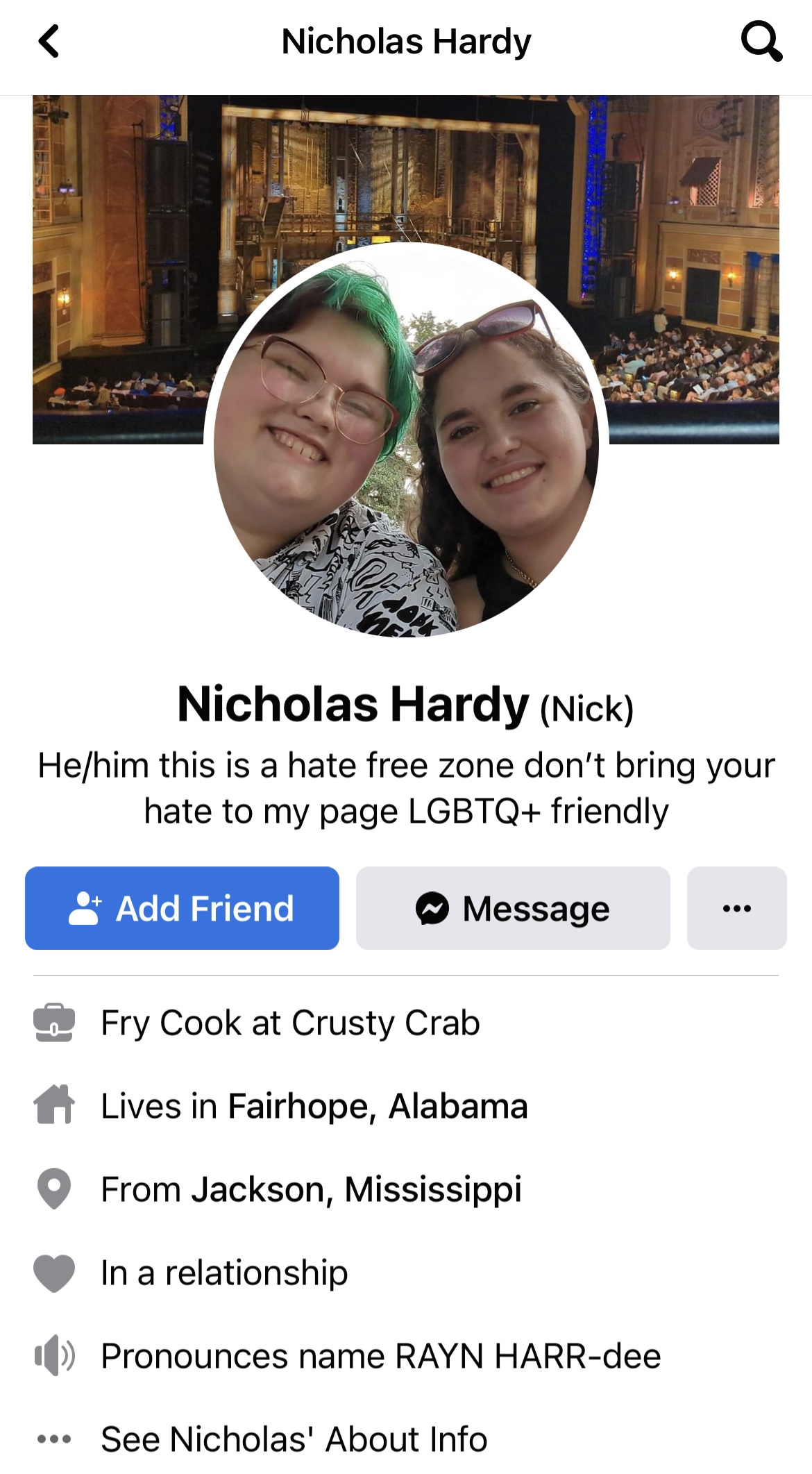The image size is (812, 1474).
Task: Click the house icon beside Fairhope
Action: [54, 1105]
